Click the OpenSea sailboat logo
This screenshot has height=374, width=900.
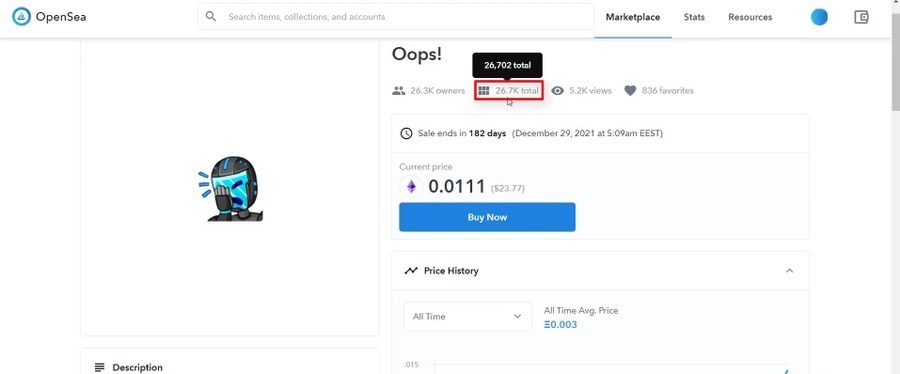21,17
